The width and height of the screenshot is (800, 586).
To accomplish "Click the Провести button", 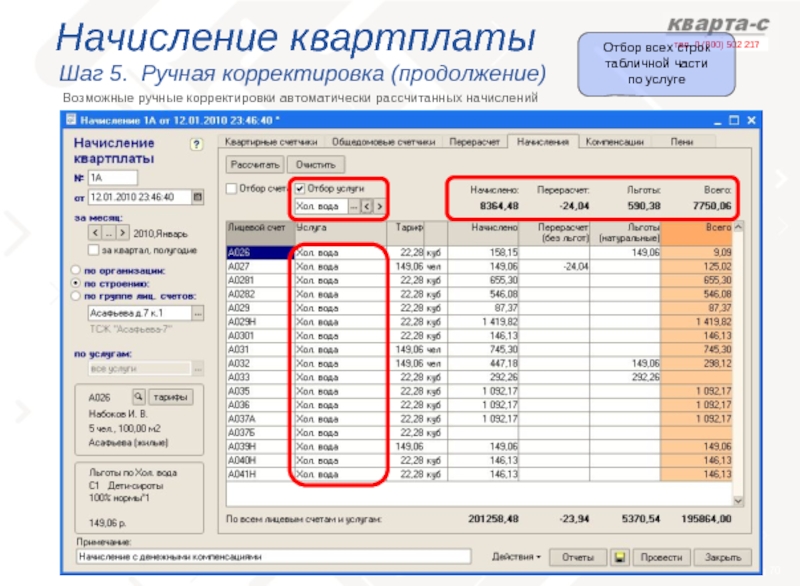I will [x=661, y=557].
